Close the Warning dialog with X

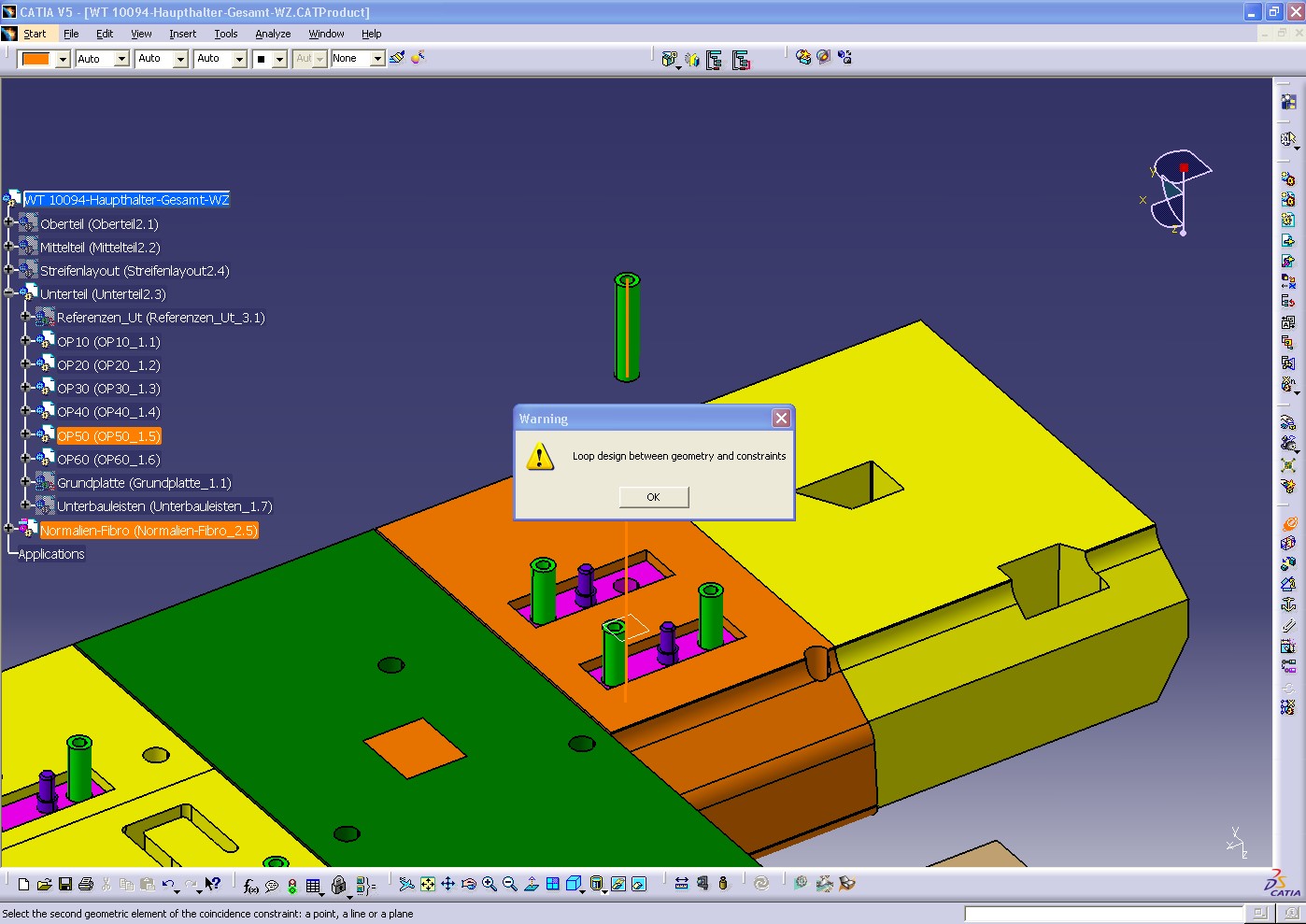pos(781,419)
